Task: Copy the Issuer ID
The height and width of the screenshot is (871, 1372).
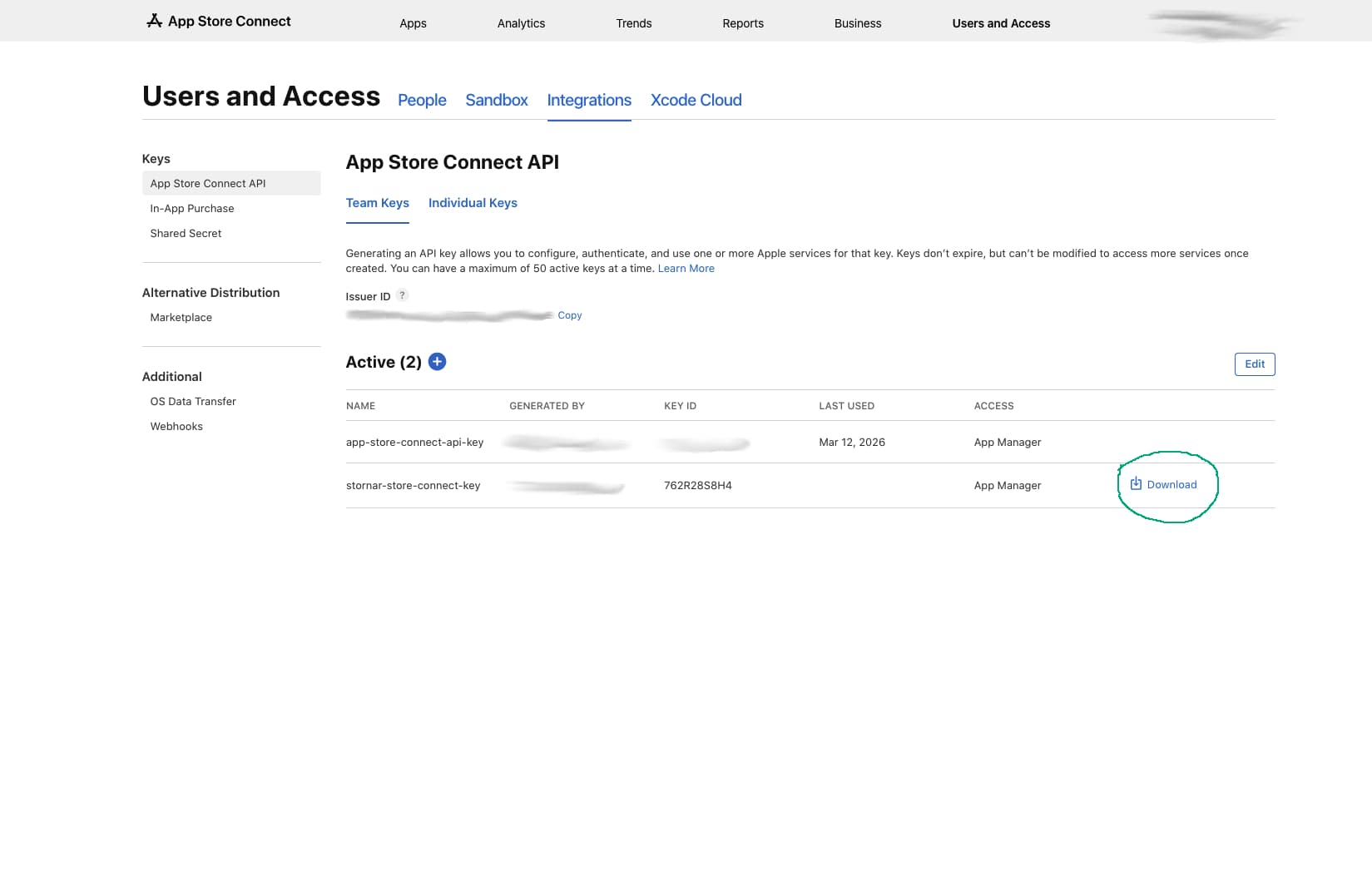Action: coord(570,315)
